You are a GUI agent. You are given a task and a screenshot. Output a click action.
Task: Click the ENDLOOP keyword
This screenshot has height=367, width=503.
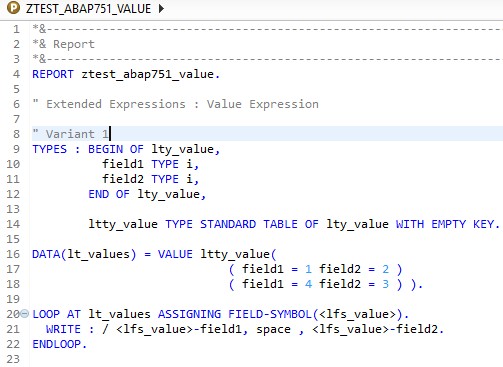click(x=56, y=344)
